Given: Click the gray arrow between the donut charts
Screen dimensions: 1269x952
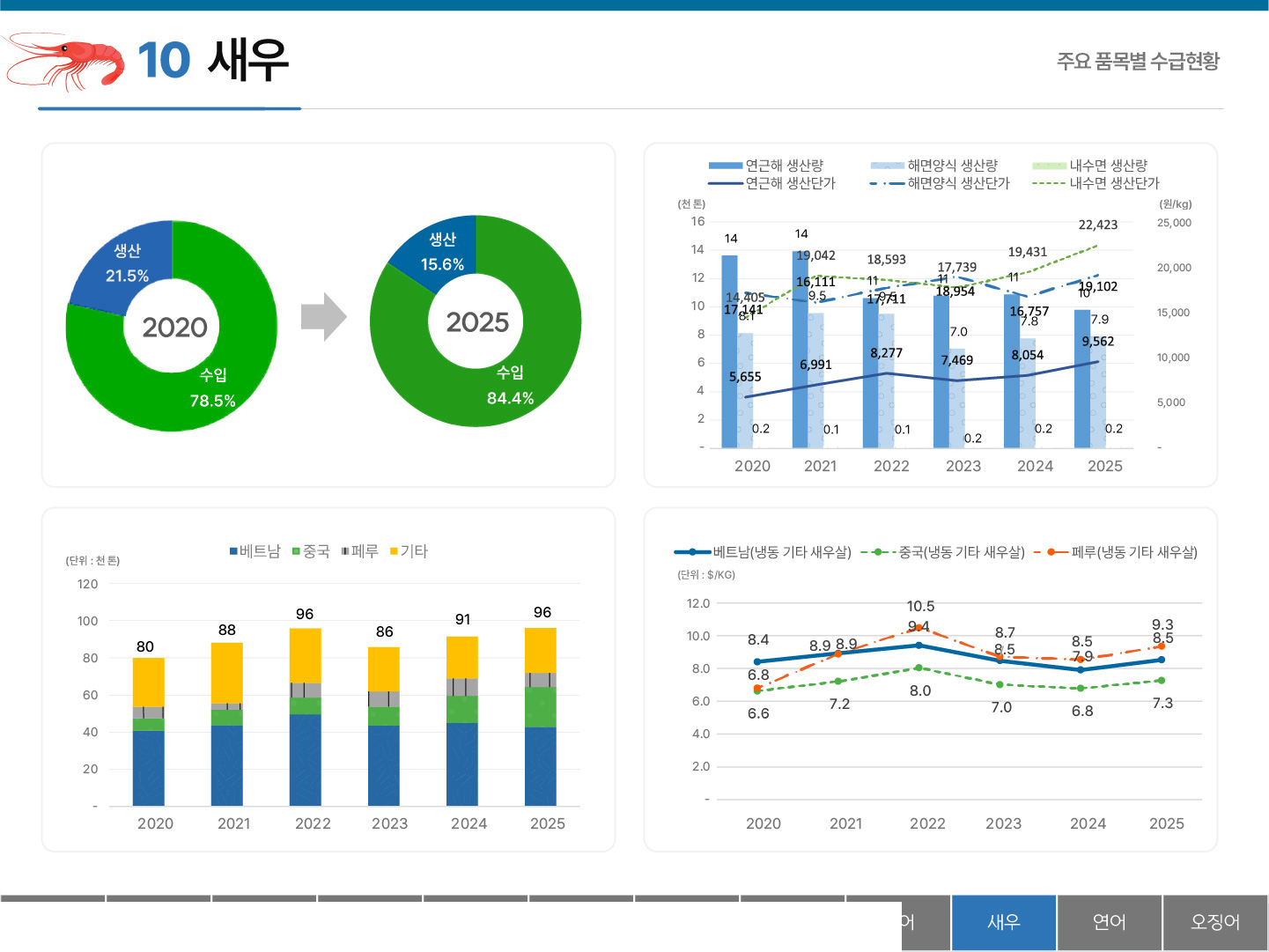Looking at the screenshot, I should [x=324, y=316].
